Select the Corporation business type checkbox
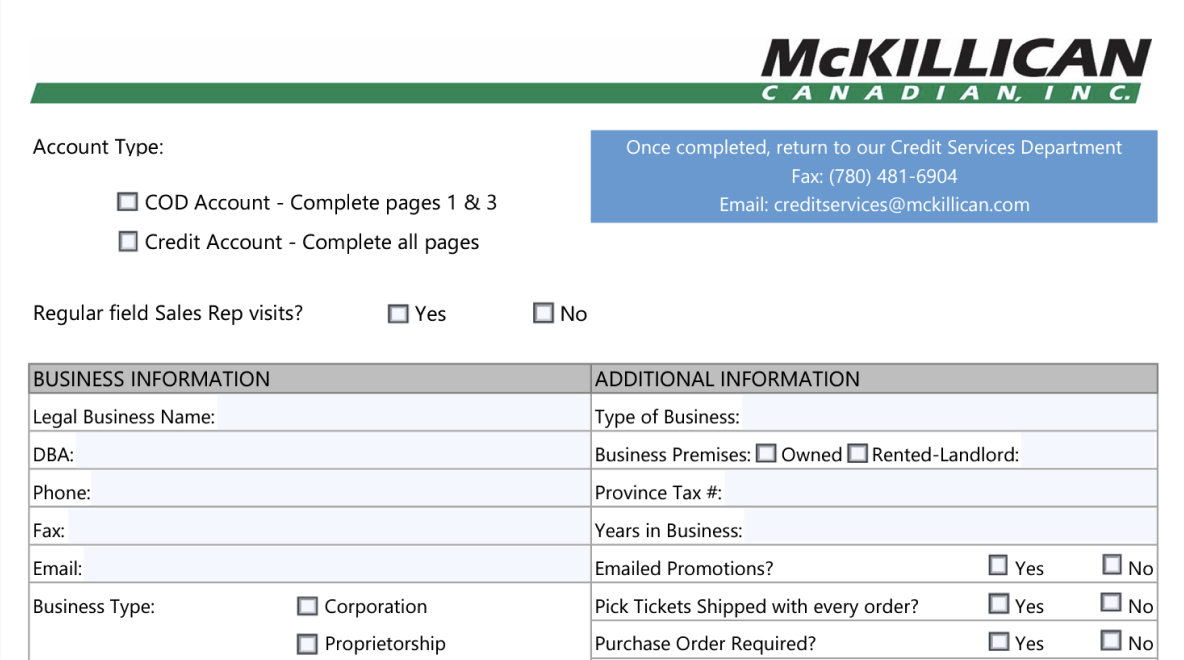This screenshot has width=1184, height=660. pyautogui.click(x=308, y=607)
